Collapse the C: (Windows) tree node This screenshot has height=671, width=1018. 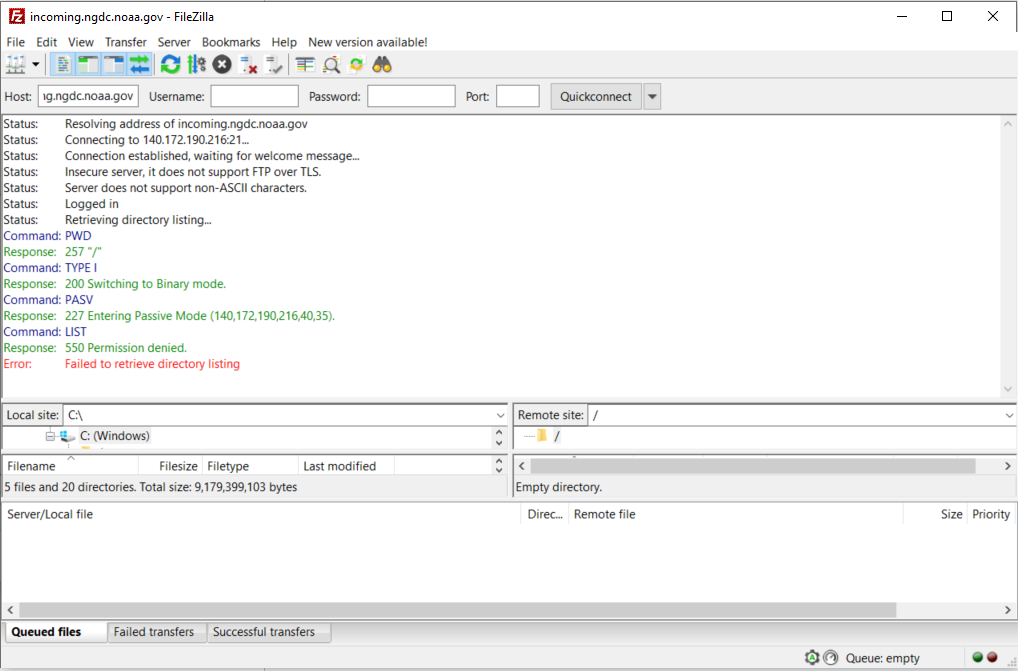pyautogui.click(x=50, y=436)
